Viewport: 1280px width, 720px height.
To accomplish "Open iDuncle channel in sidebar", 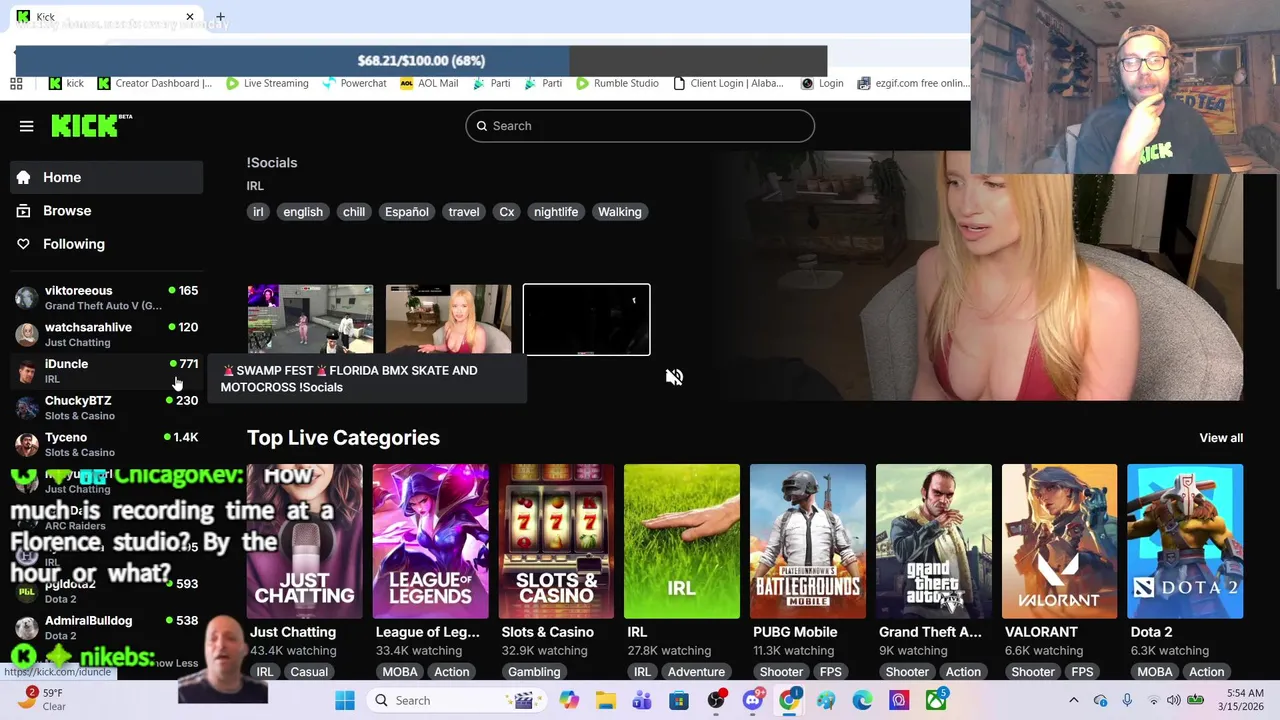I will (106, 371).
